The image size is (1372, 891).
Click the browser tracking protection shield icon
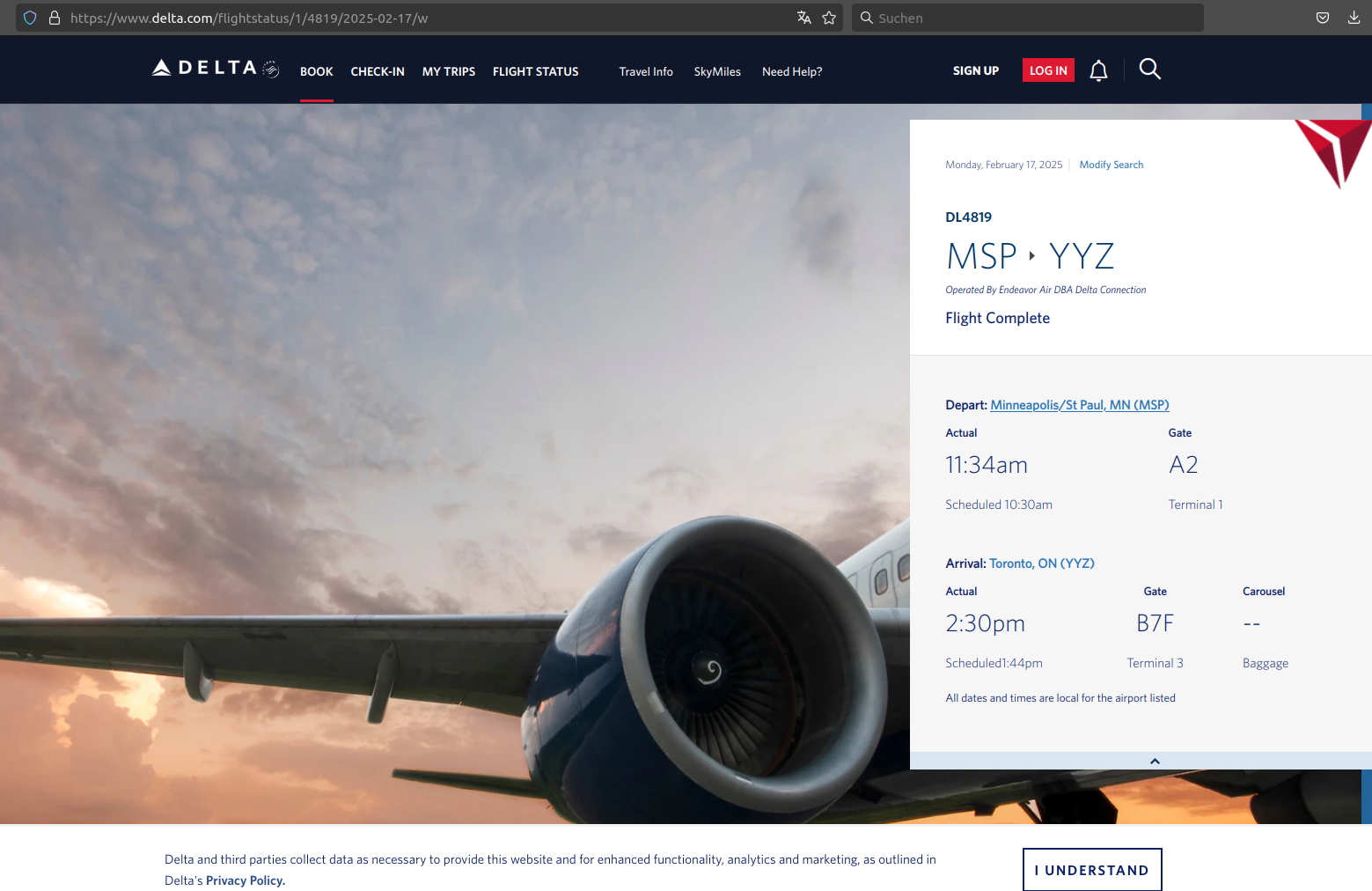pos(30,18)
